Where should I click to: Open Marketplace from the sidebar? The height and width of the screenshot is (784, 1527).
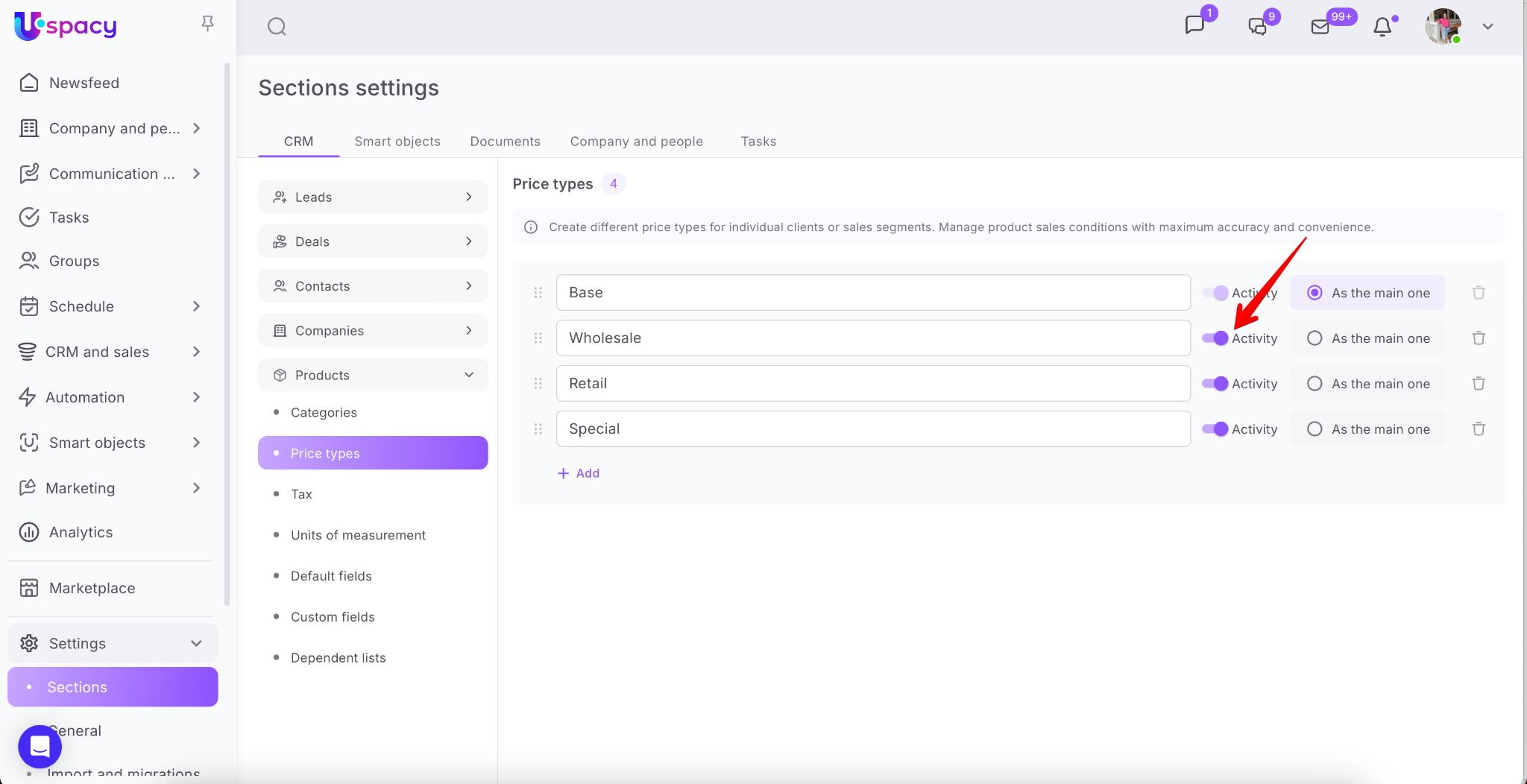point(92,588)
